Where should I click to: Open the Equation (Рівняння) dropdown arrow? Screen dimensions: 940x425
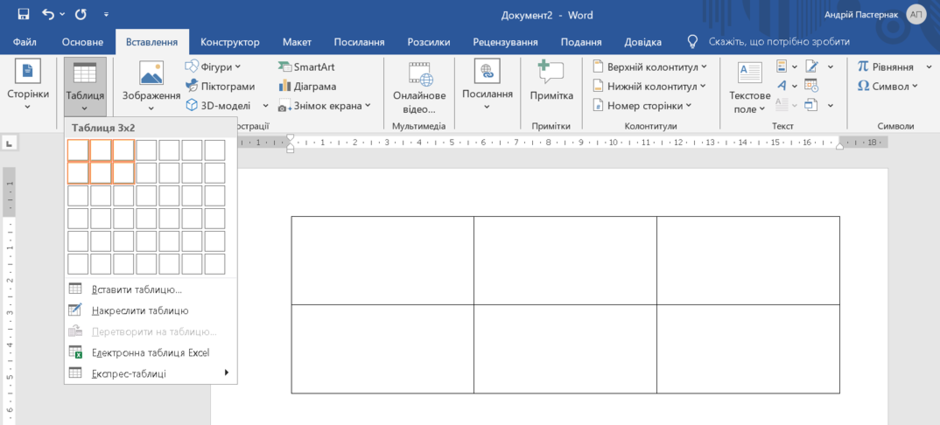tap(929, 67)
